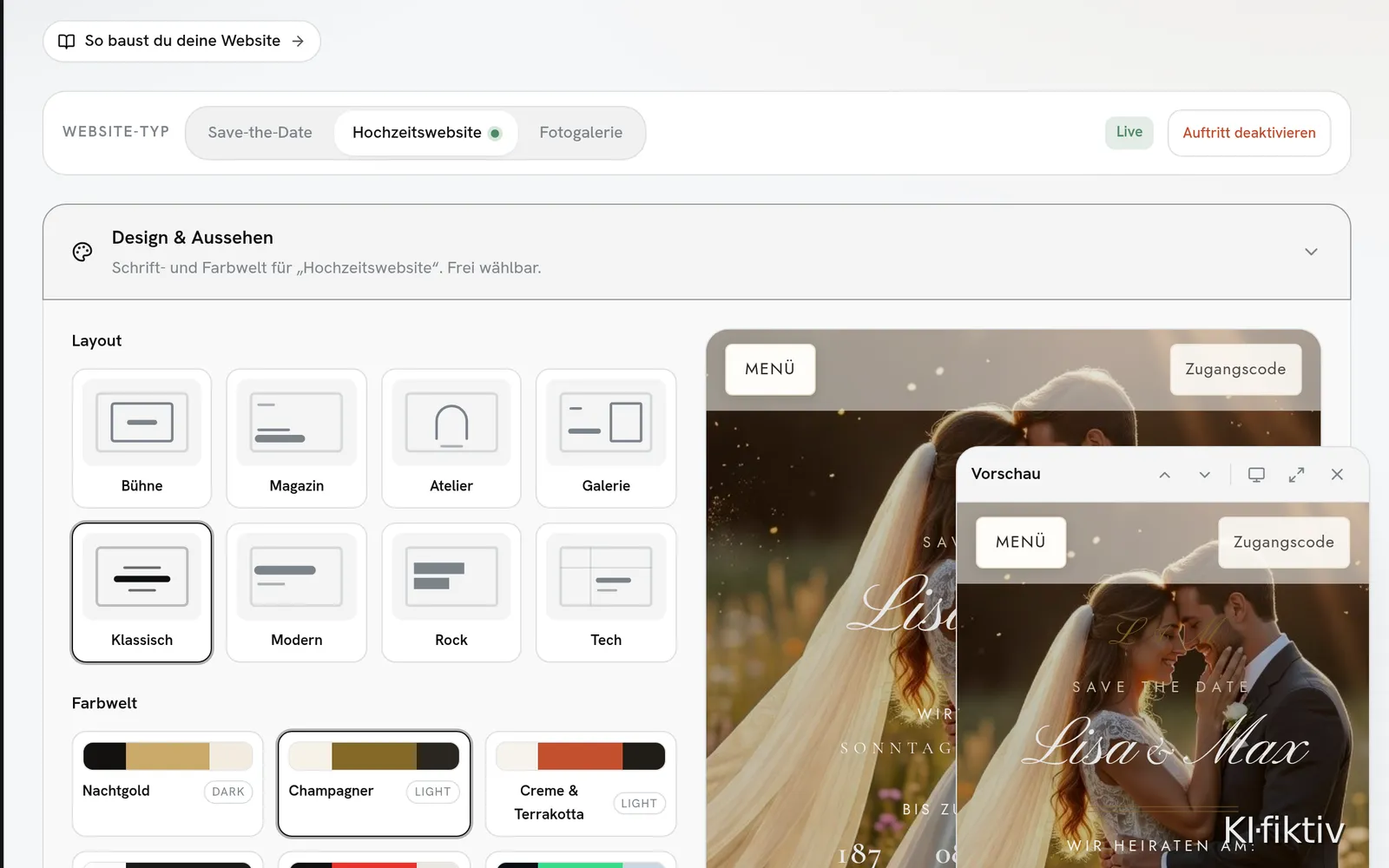Click the WEBSITE-TYP label
Viewport: 1389px width, 868px height.
(x=115, y=132)
